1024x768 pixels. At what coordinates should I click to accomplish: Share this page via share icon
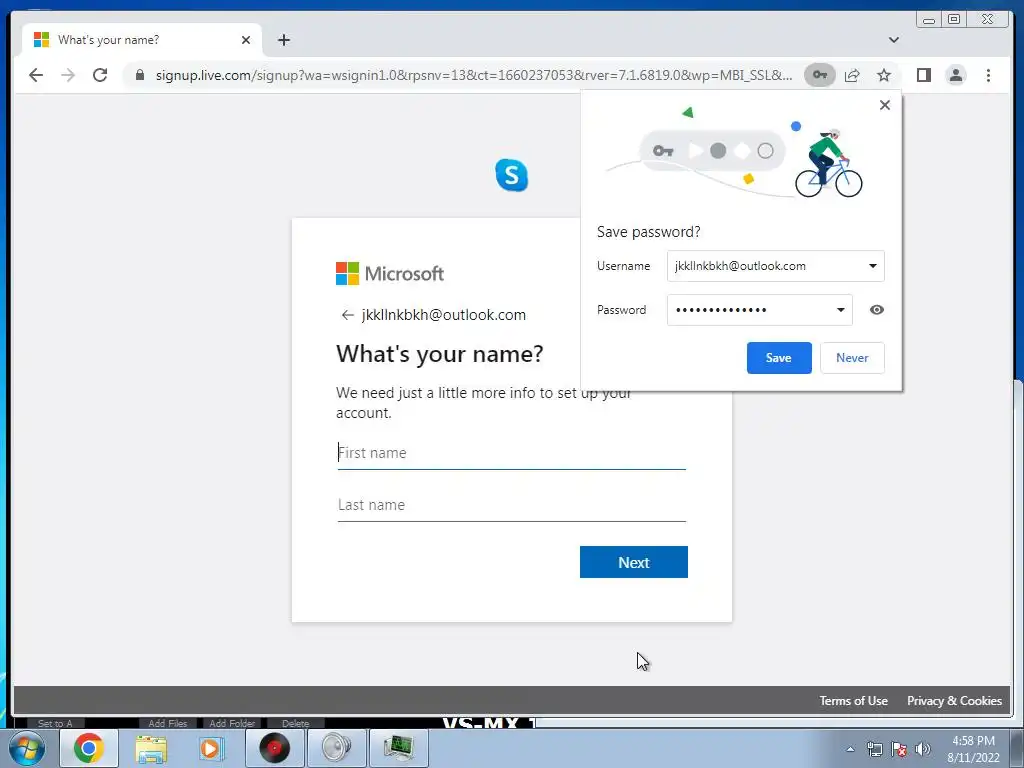852,75
